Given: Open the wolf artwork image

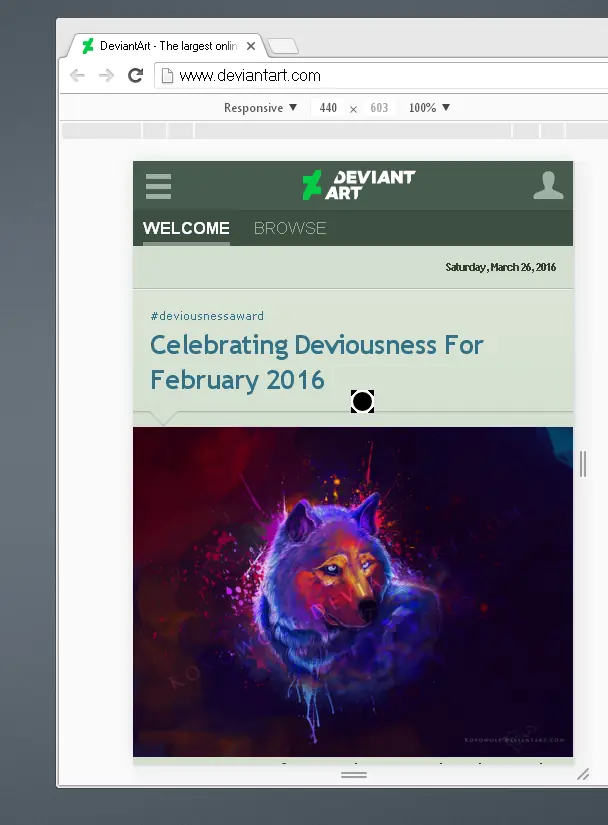Looking at the screenshot, I should click(x=353, y=591).
